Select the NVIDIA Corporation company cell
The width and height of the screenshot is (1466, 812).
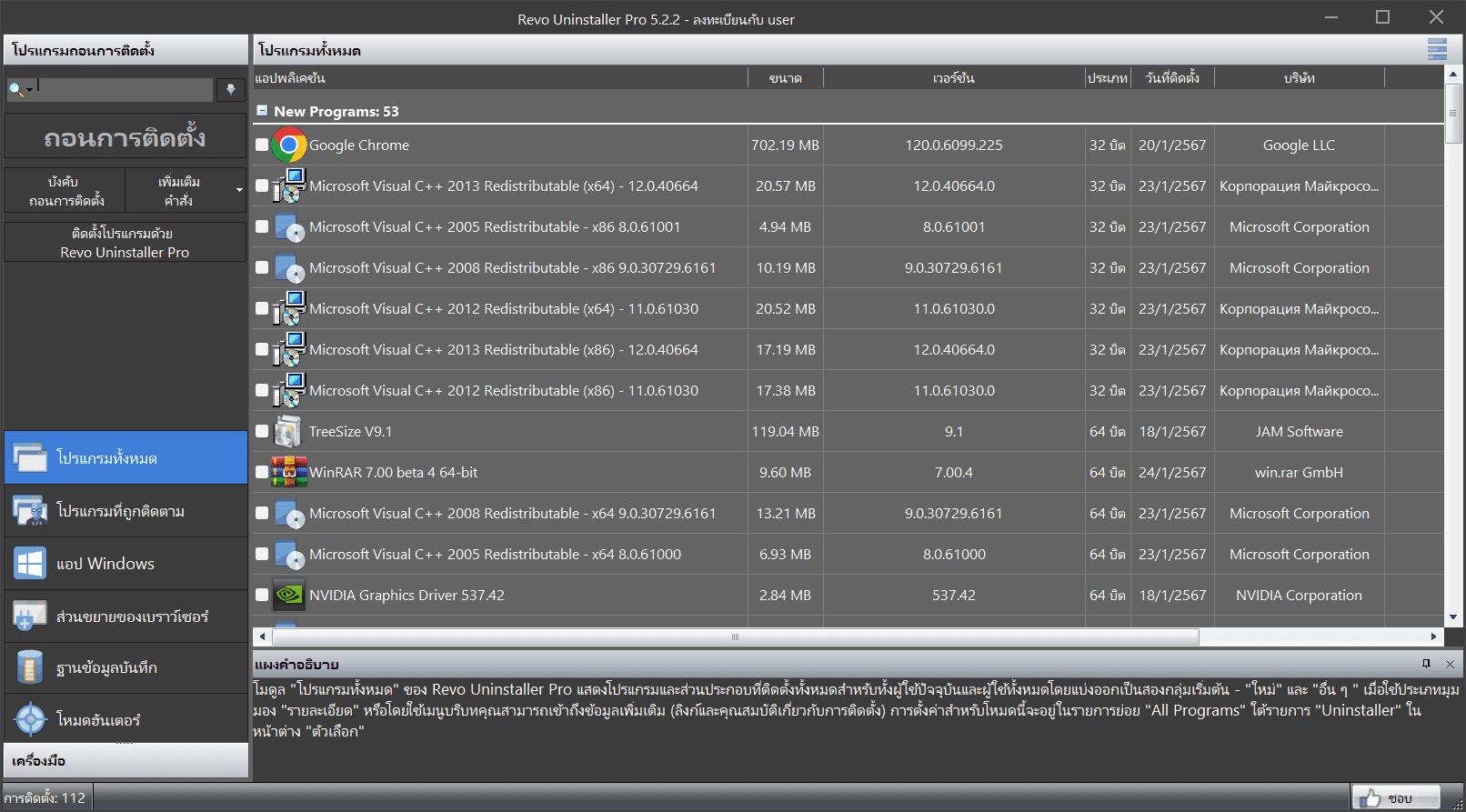point(1300,595)
